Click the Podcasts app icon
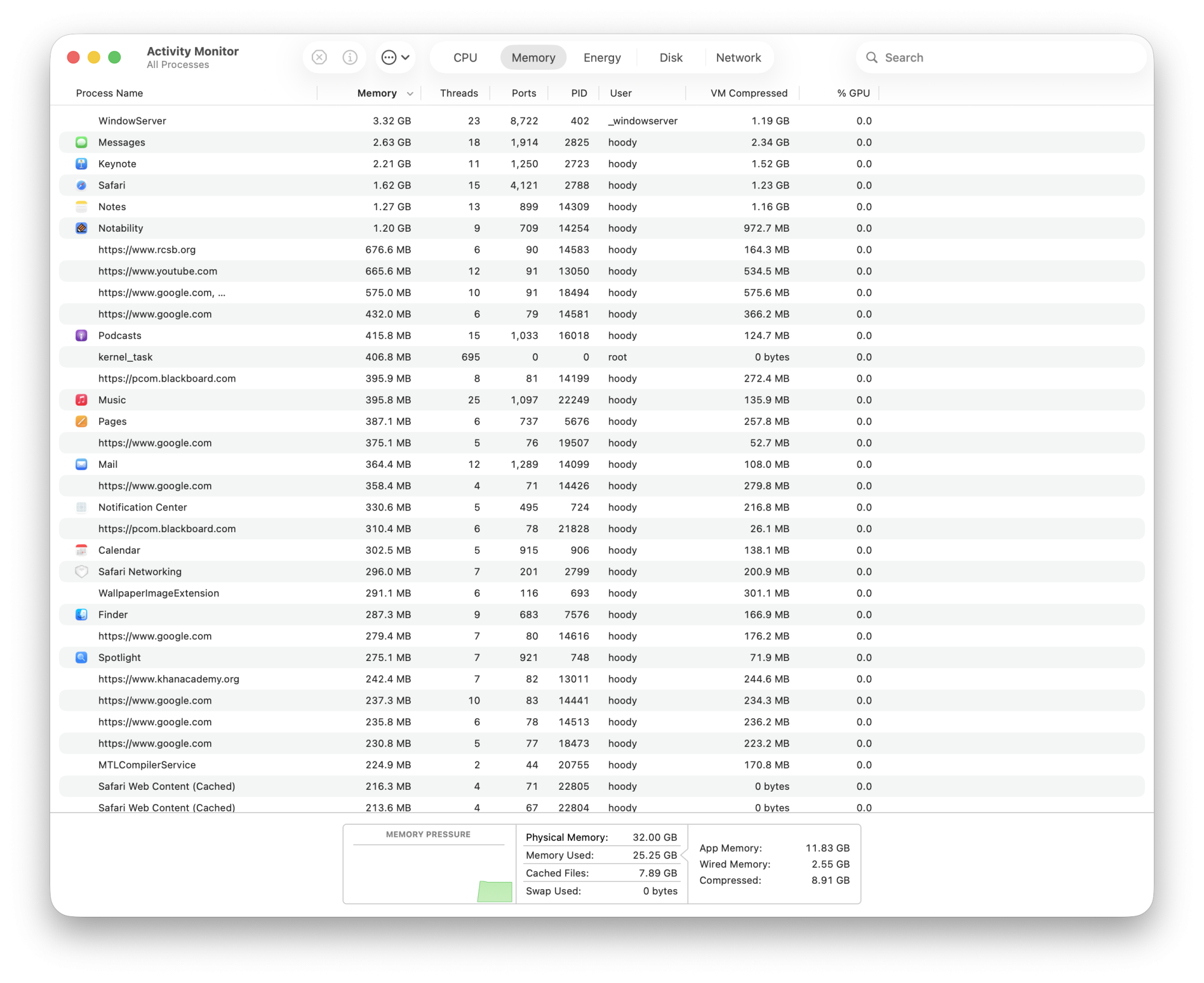The image size is (1204, 983). click(81, 335)
